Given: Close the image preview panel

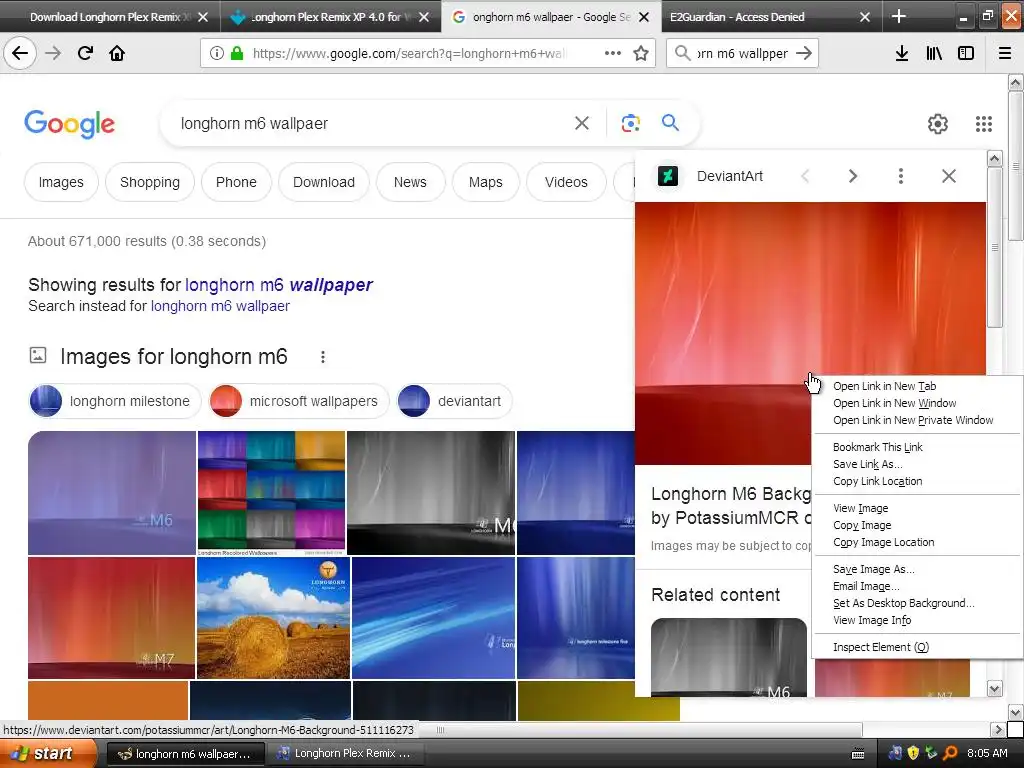Looking at the screenshot, I should [949, 176].
